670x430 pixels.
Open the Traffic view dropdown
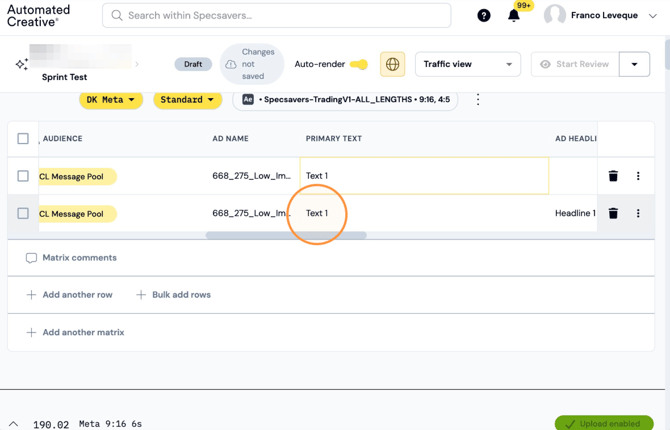467,64
